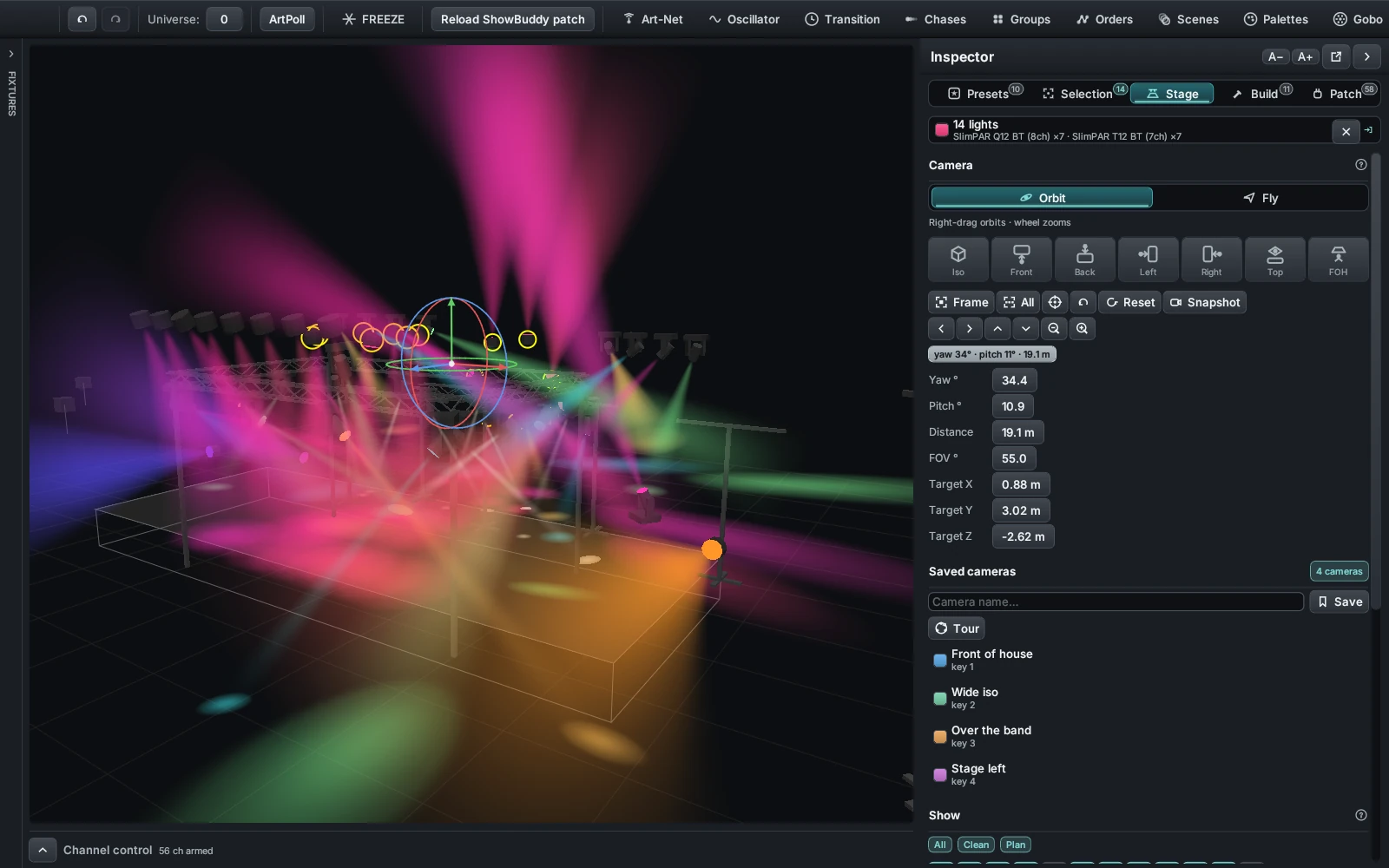
Task: Select the FOH camera view
Action: [1339, 260]
